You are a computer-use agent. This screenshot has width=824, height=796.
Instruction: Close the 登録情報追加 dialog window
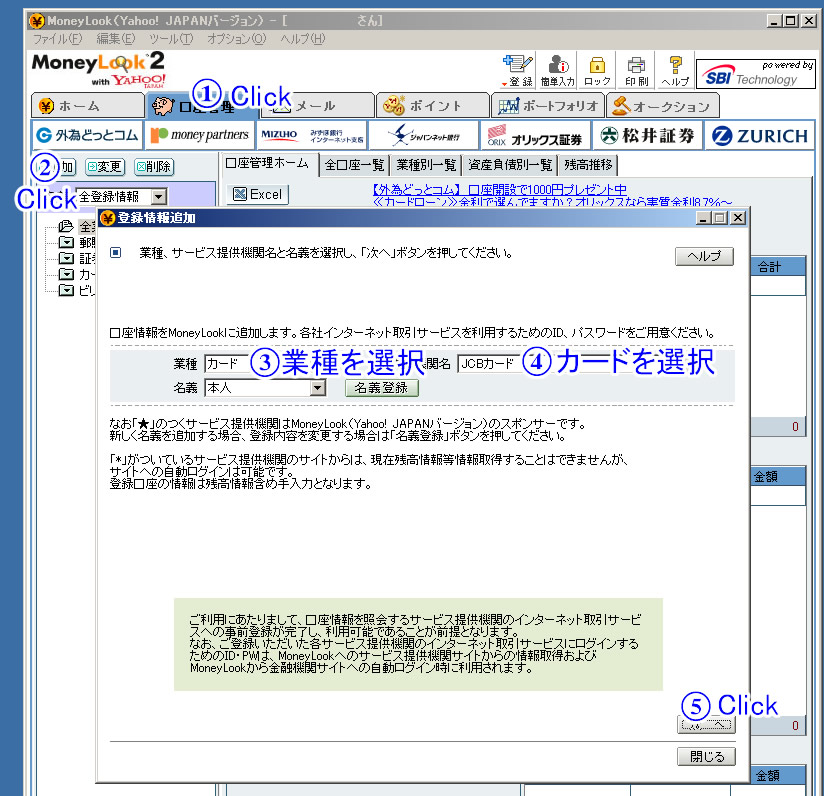click(x=738, y=218)
